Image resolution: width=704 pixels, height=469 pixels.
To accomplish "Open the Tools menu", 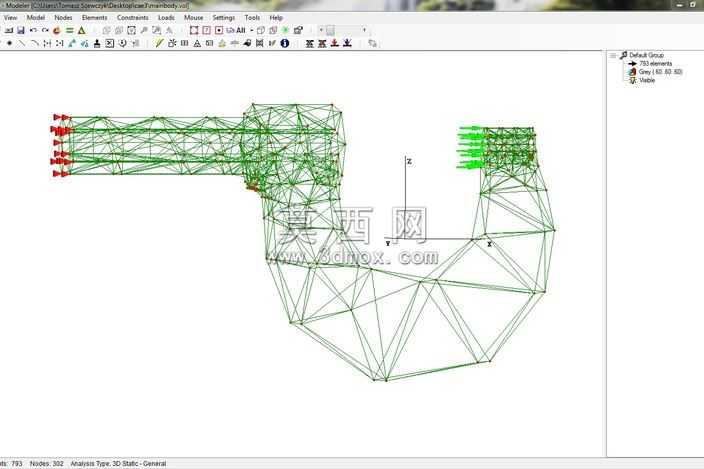I will tap(252, 18).
